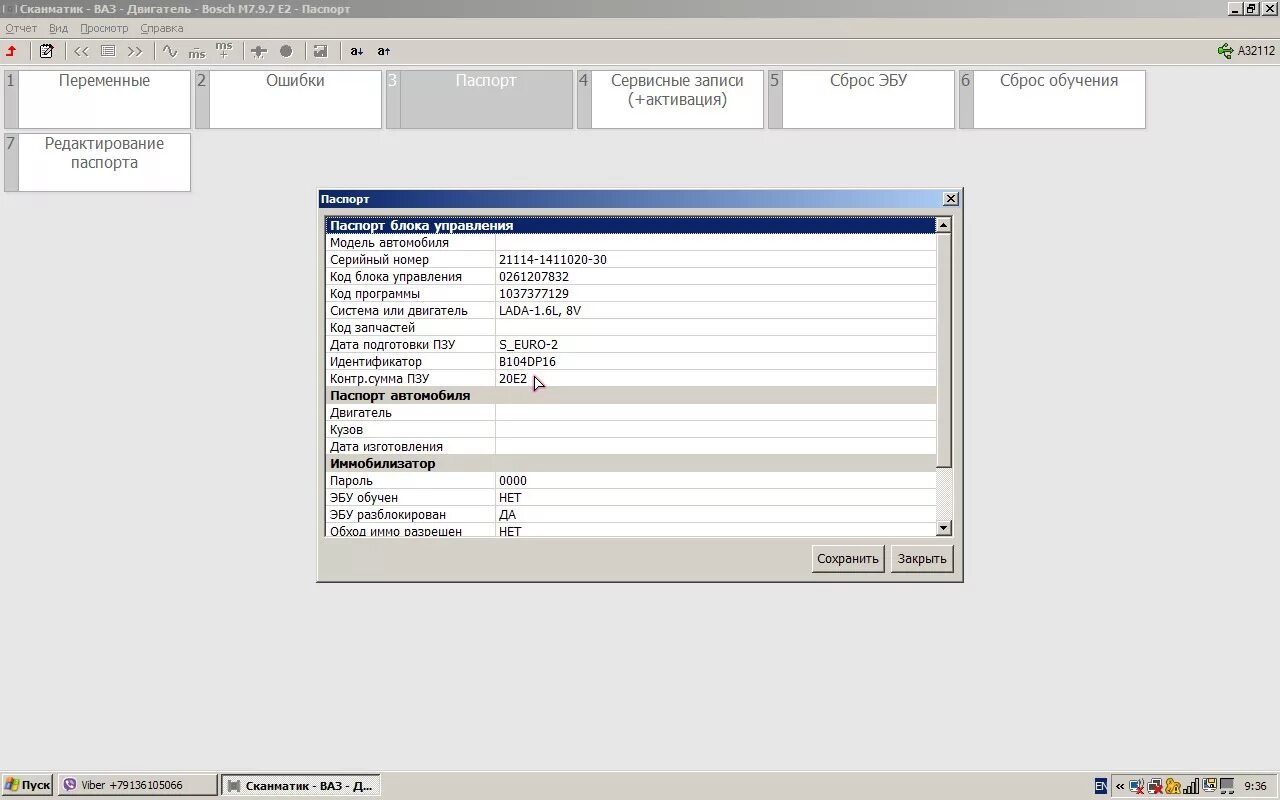Screen dimensions: 1280x800
Task: Click the signal strength bars tray icon
Action: [x=1191, y=786]
